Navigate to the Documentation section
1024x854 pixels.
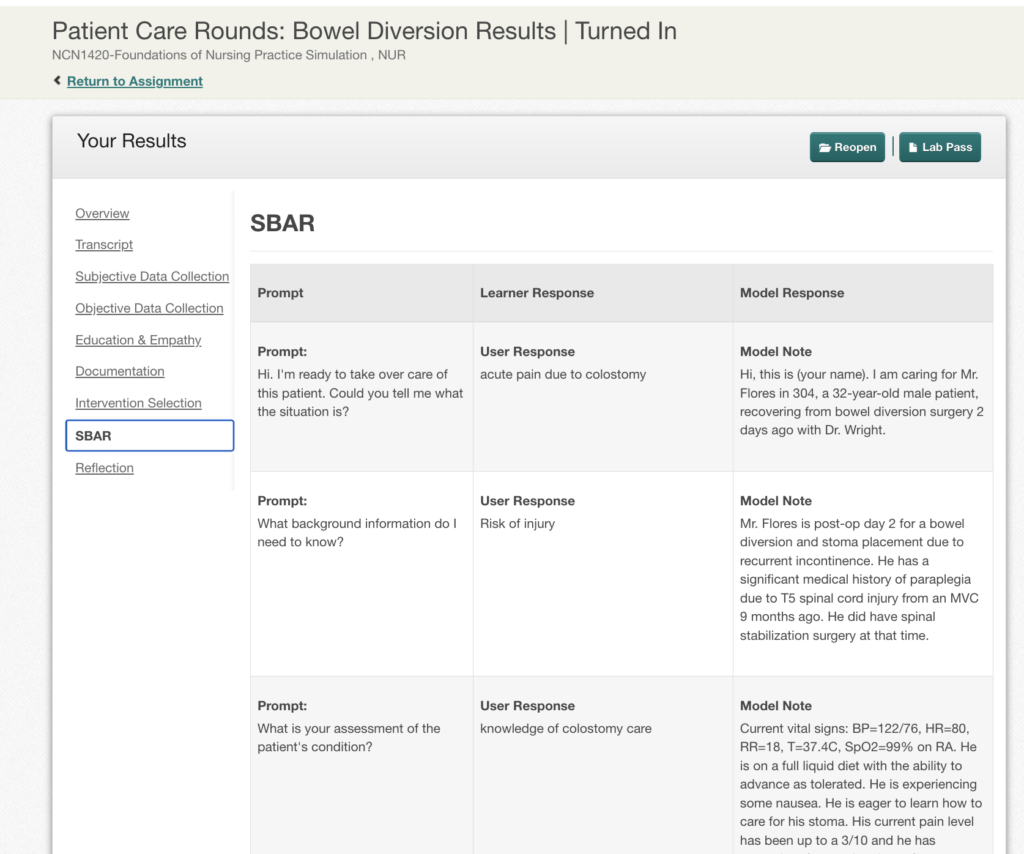[120, 371]
